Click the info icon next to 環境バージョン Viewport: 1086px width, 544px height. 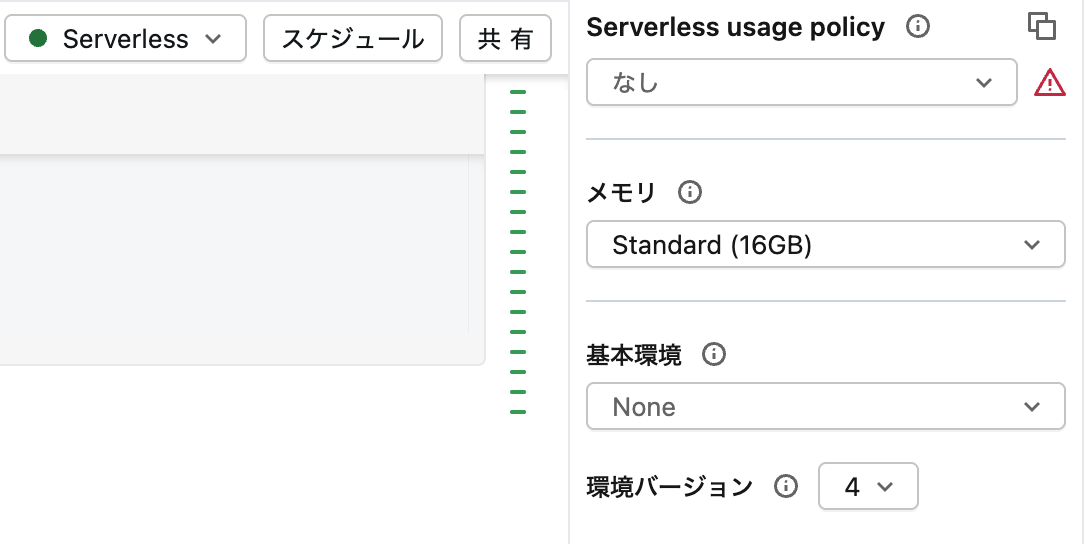pos(785,486)
